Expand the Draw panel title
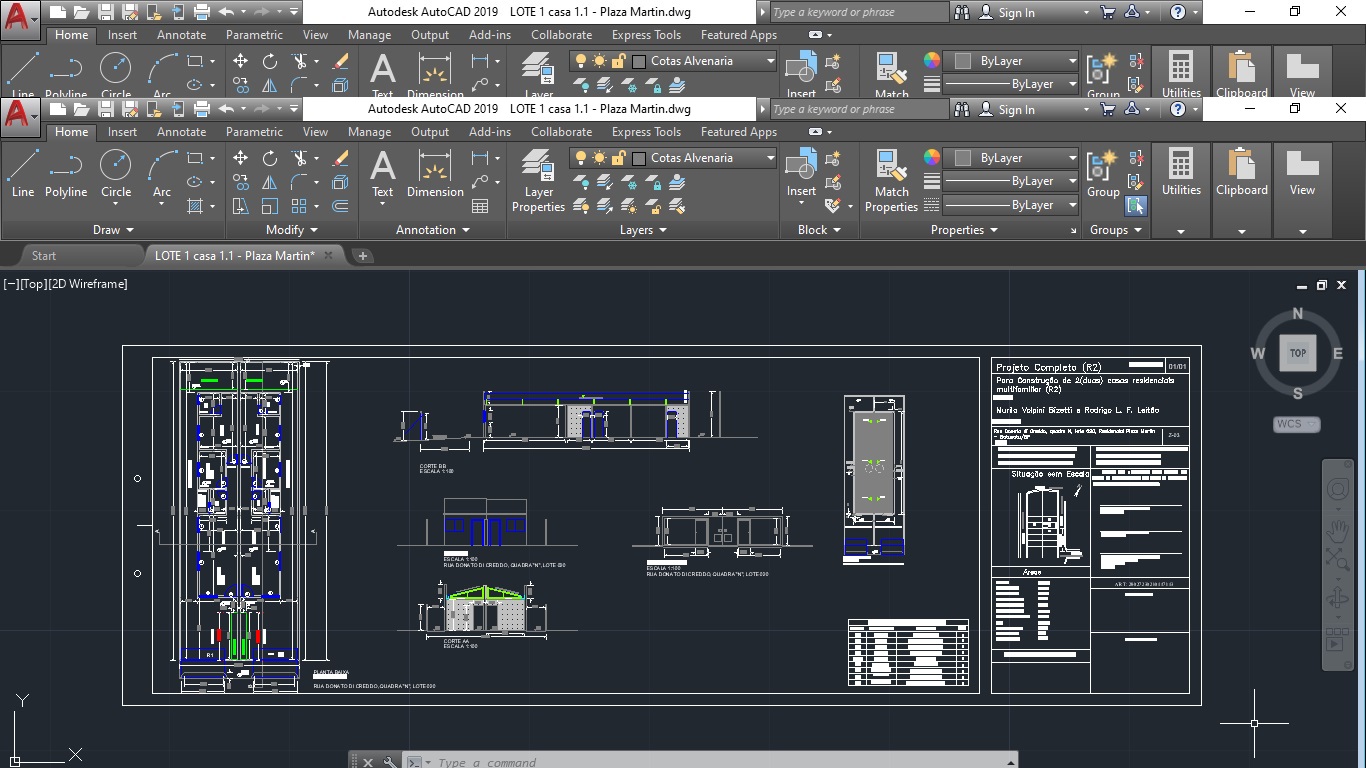This screenshot has width=1366, height=768. (x=113, y=230)
